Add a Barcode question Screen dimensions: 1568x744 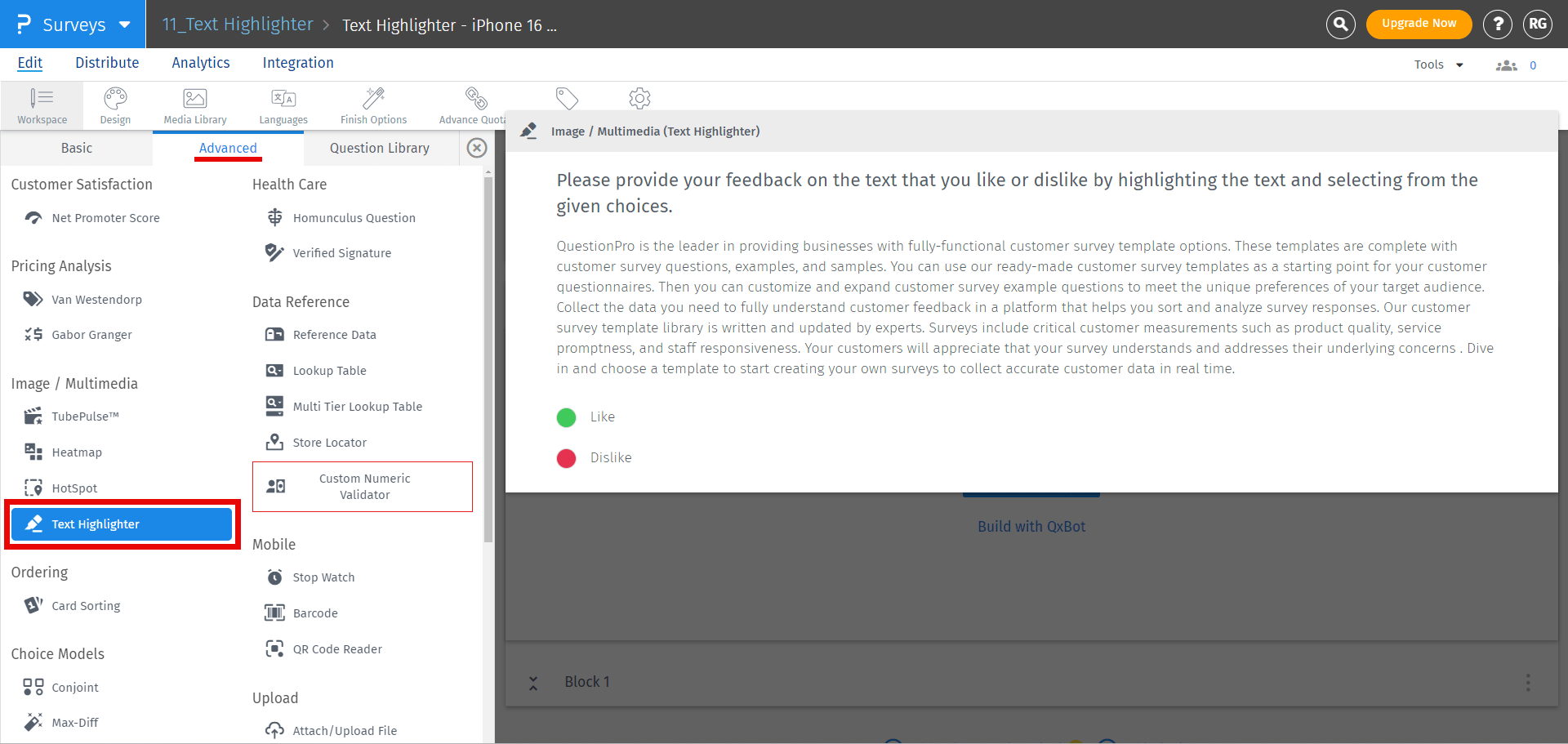[x=301, y=613]
